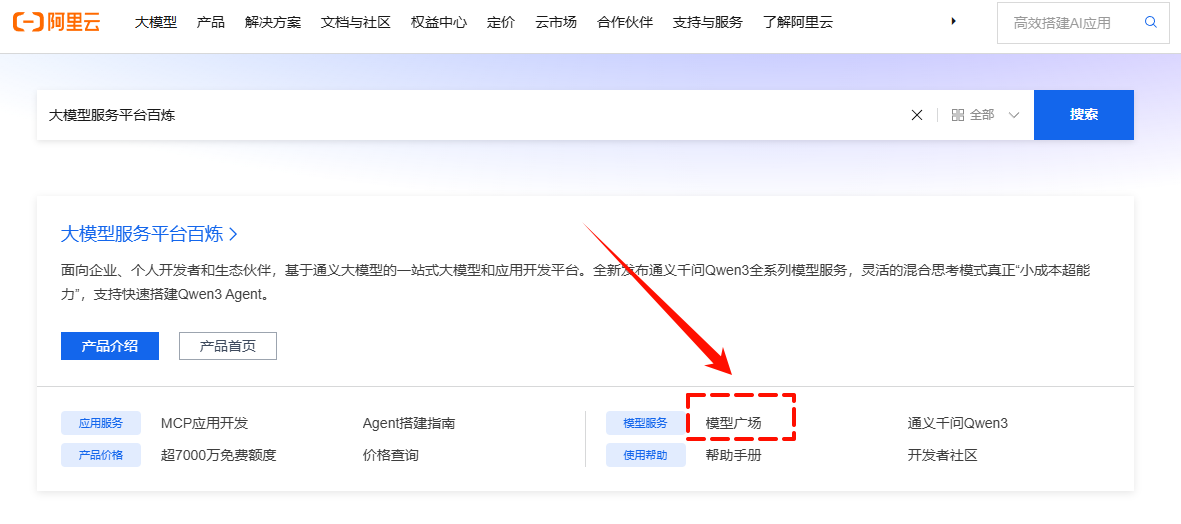The height and width of the screenshot is (524, 1181).
Task: Click the 产品介绍 button
Action: [109, 346]
